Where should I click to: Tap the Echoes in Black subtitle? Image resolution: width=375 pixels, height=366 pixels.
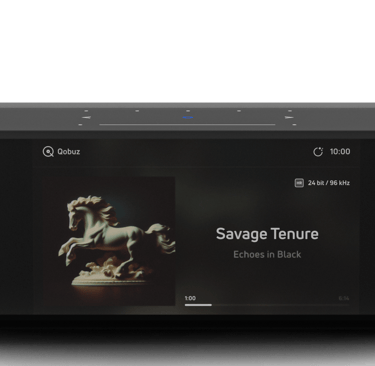click(x=267, y=255)
